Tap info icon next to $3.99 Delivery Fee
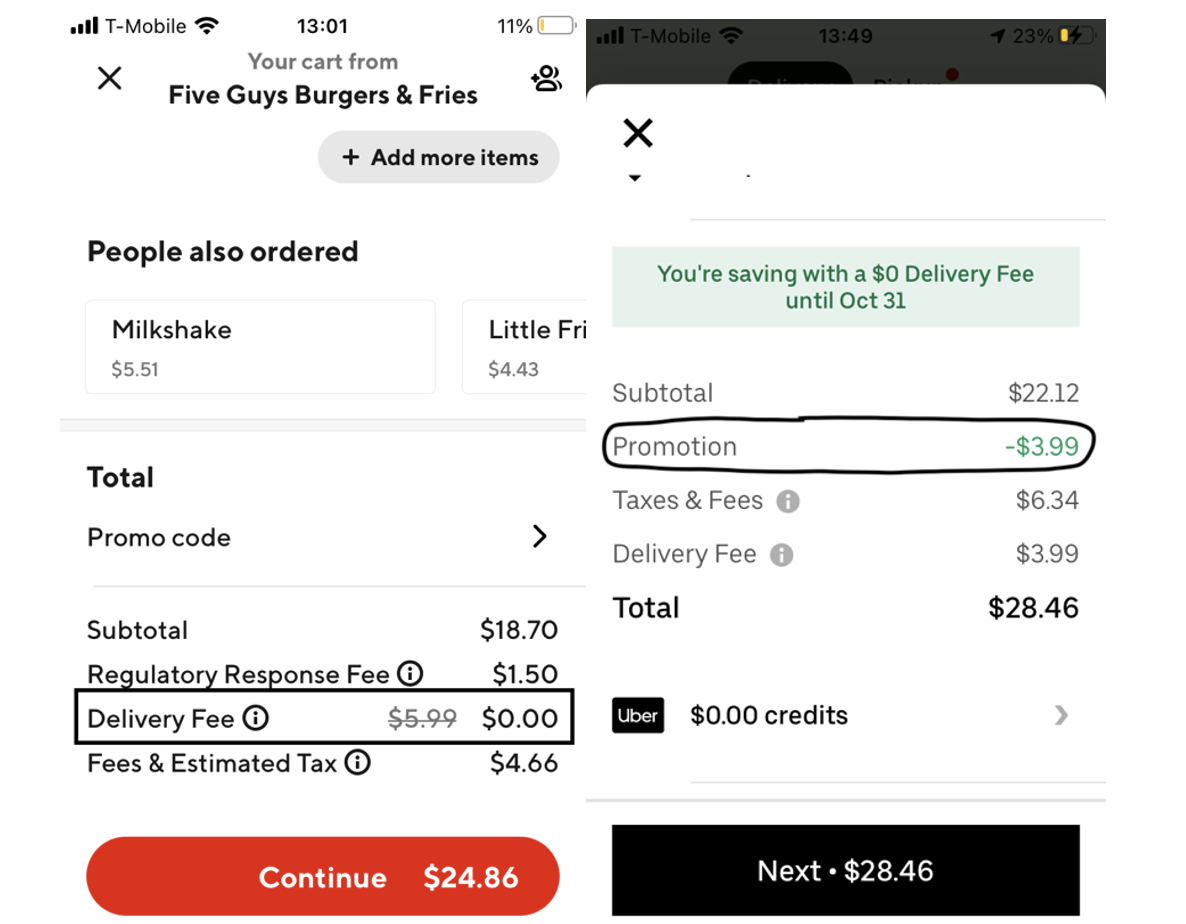1186x924 pixels. [782, 555]
